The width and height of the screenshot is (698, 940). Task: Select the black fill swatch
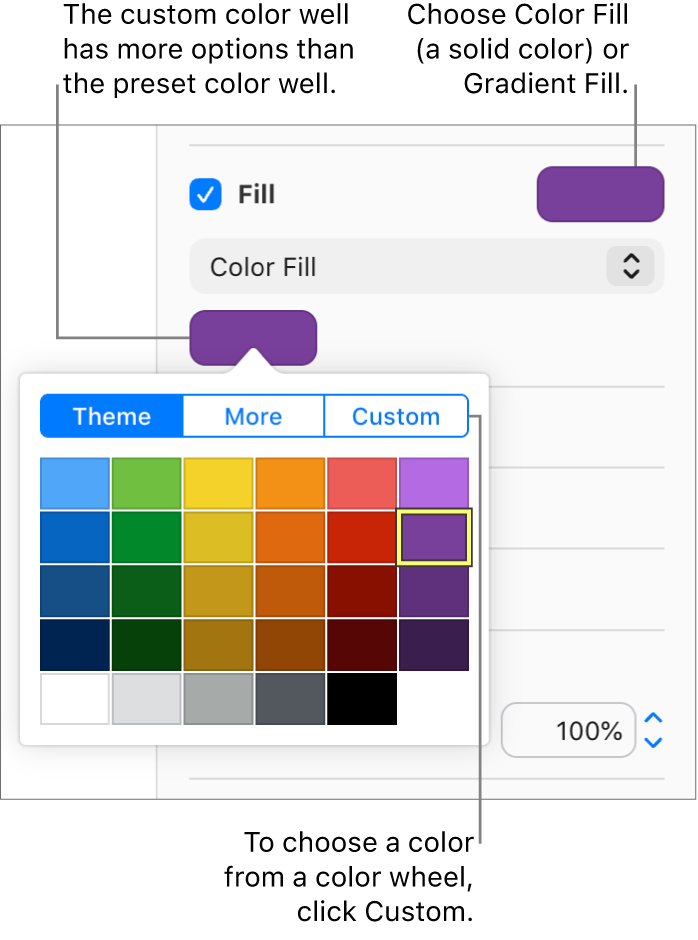(362, 699)
